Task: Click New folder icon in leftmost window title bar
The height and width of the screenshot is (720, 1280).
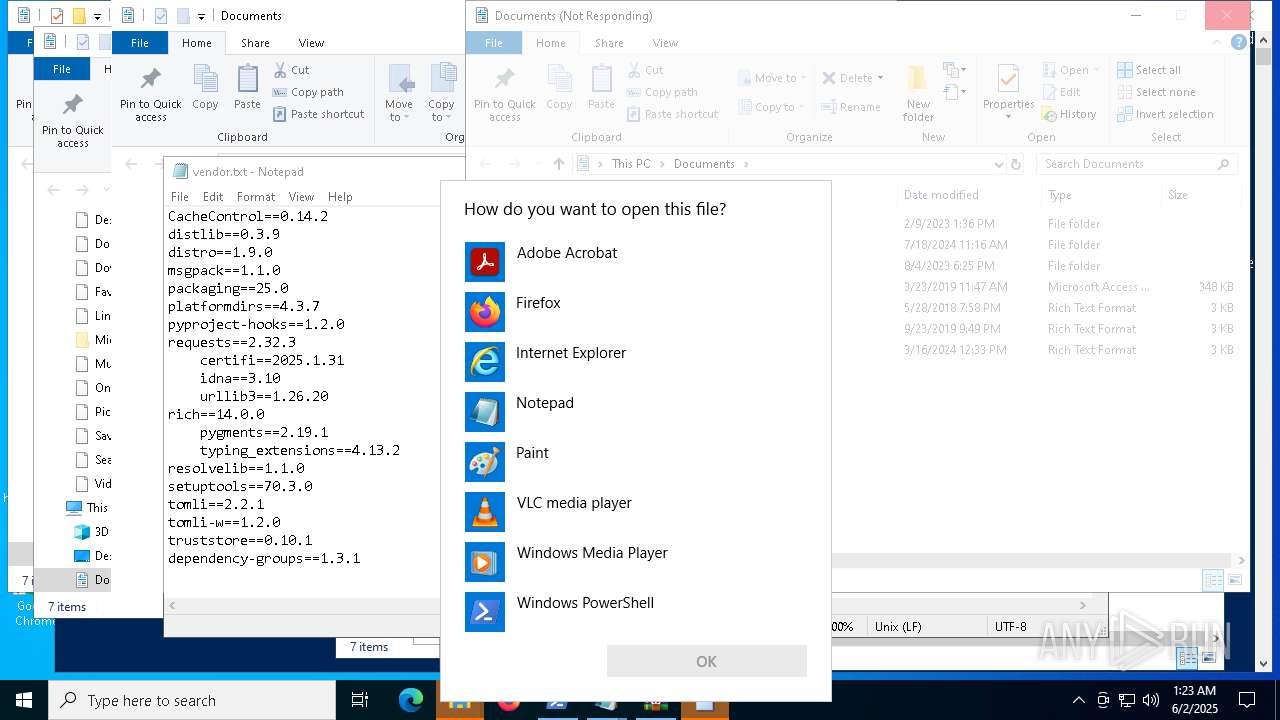Action: (x=79, y=16)
